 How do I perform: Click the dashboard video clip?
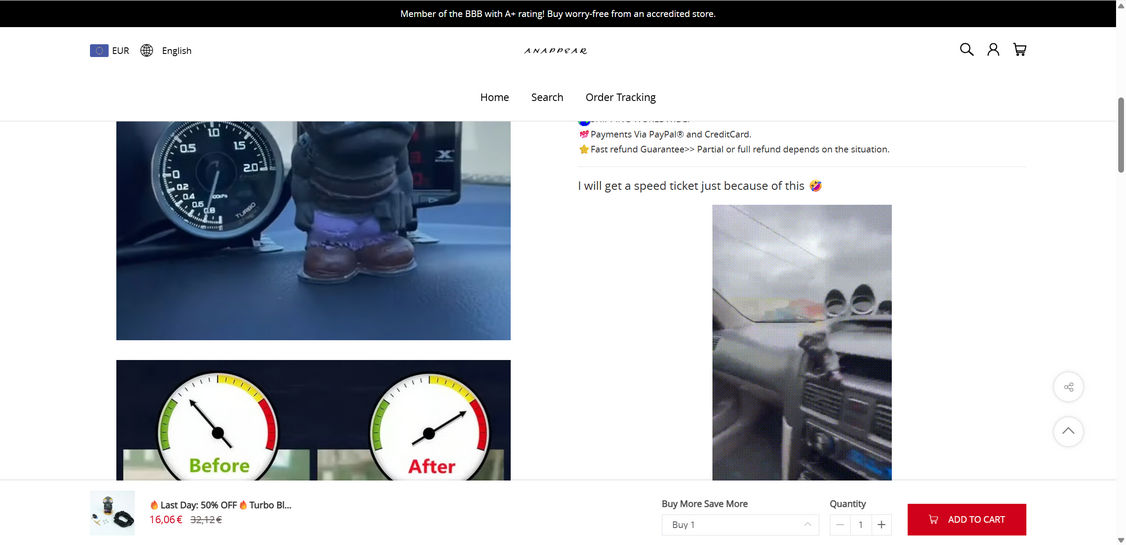pos(802,343)
